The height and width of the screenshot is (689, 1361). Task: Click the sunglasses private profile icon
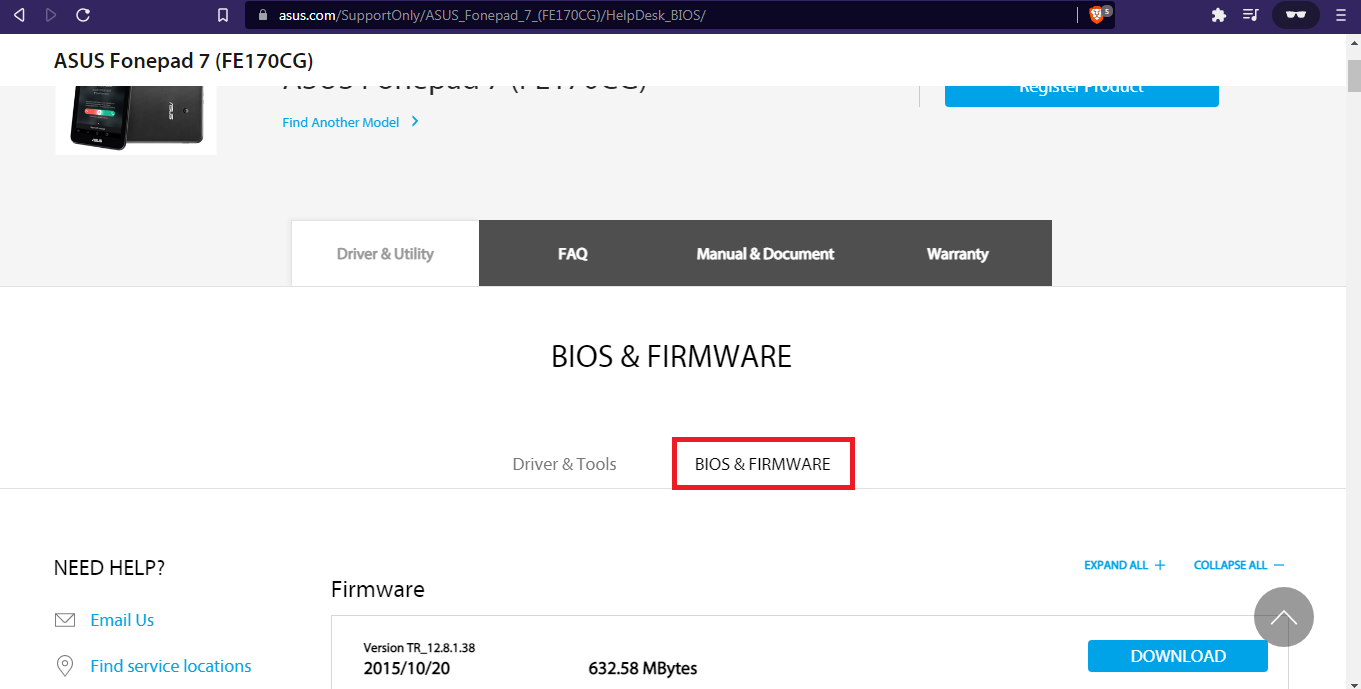click(1295, 15)
